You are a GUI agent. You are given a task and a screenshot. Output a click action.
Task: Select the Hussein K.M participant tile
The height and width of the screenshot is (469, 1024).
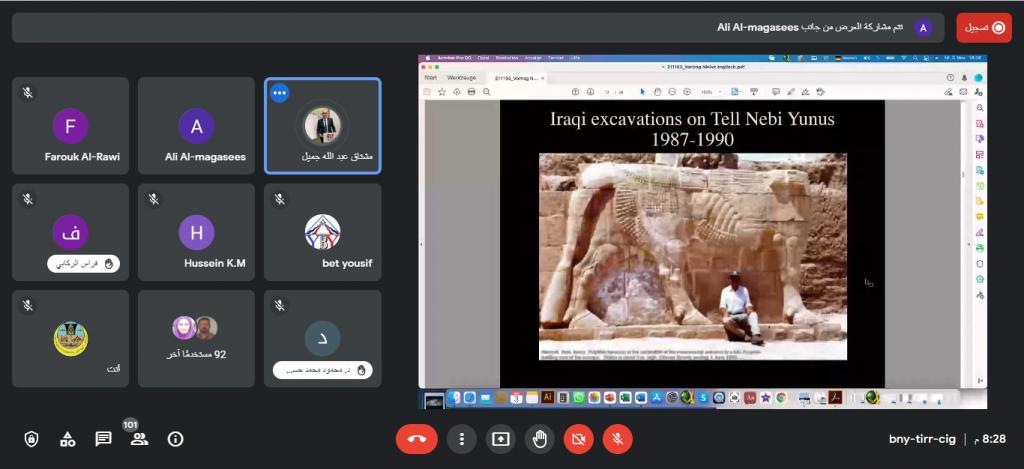click(196, 232)
